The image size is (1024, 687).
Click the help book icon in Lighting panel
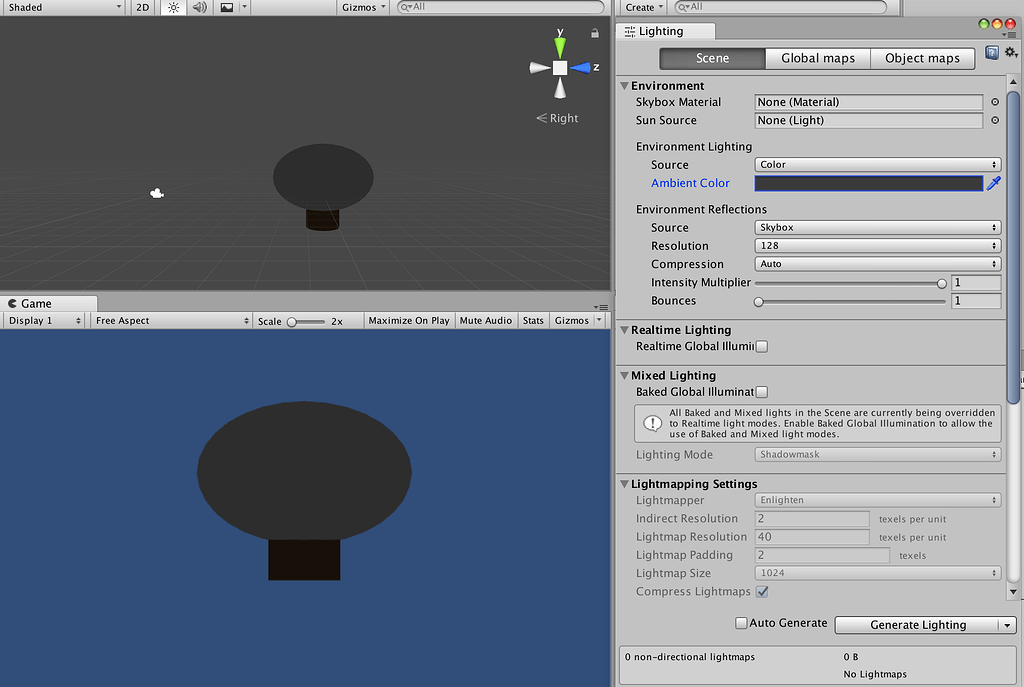[991, 53]
